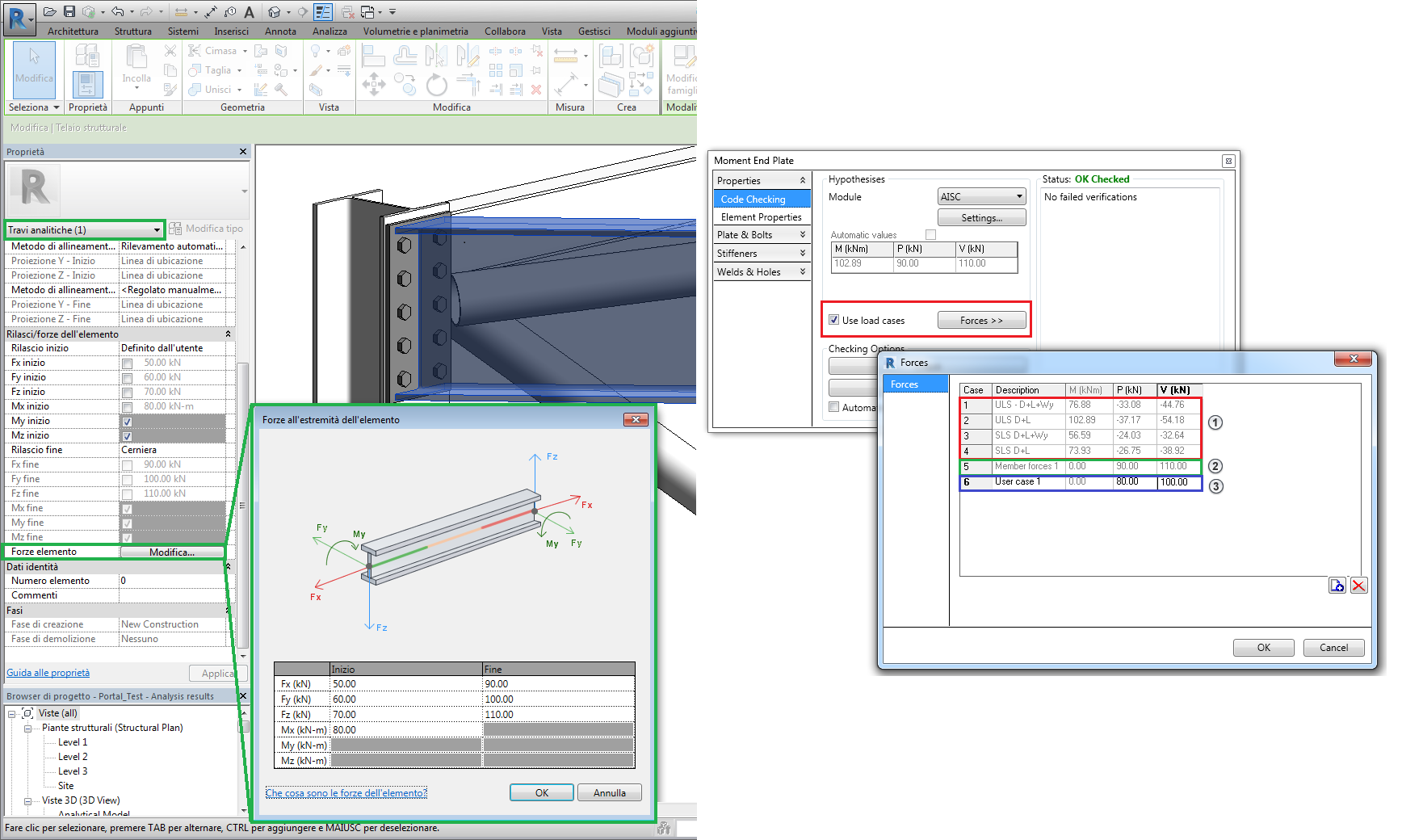Click the Unisci join geometry tool

click(215, 90)
